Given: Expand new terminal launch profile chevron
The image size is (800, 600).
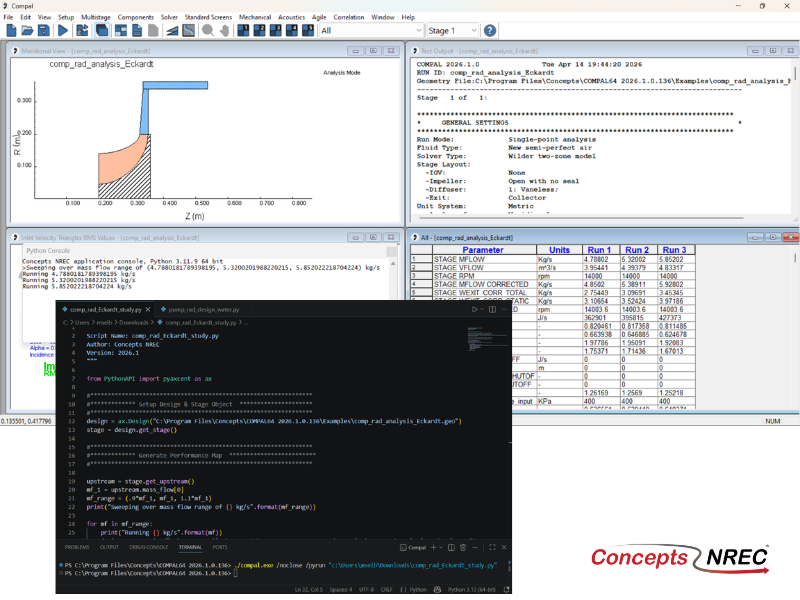Looking at the screenshot, I should (441, 547).
